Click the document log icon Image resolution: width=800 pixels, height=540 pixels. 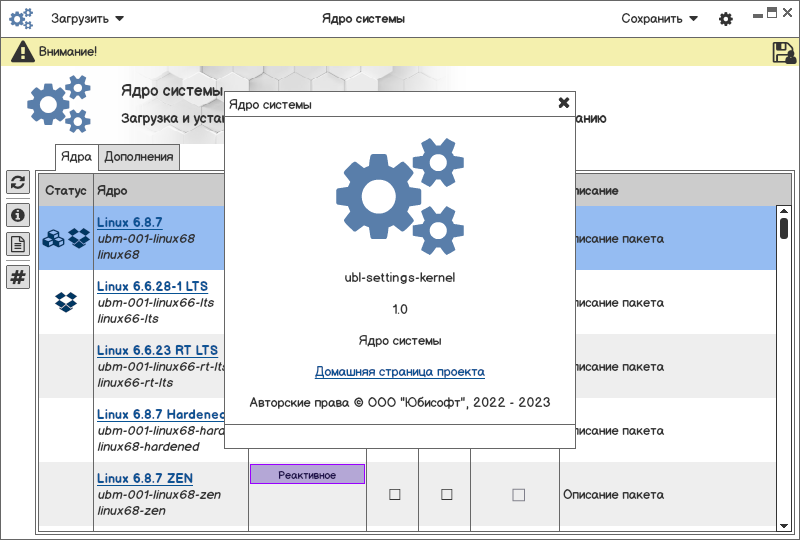(18, 244)
